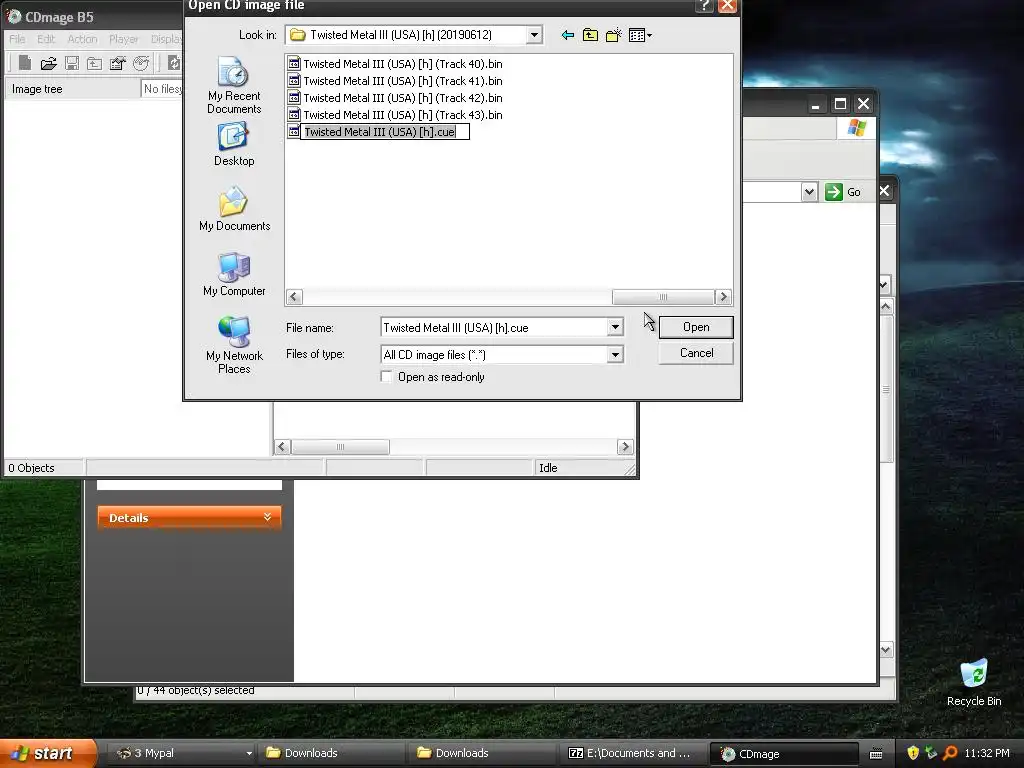Open CDmage Action menu
This screenshot has width=1024, height=768.
(x=82, y=39)
